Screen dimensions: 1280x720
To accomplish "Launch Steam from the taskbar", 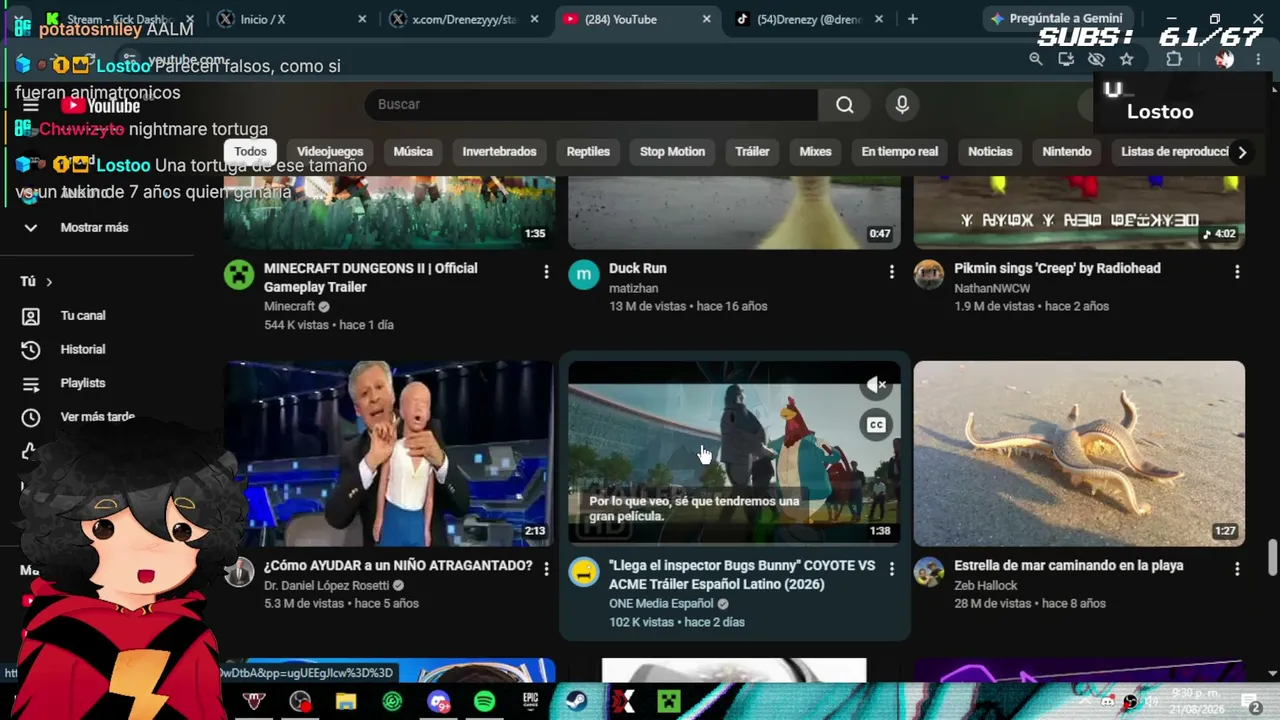I will coord(576,702).
